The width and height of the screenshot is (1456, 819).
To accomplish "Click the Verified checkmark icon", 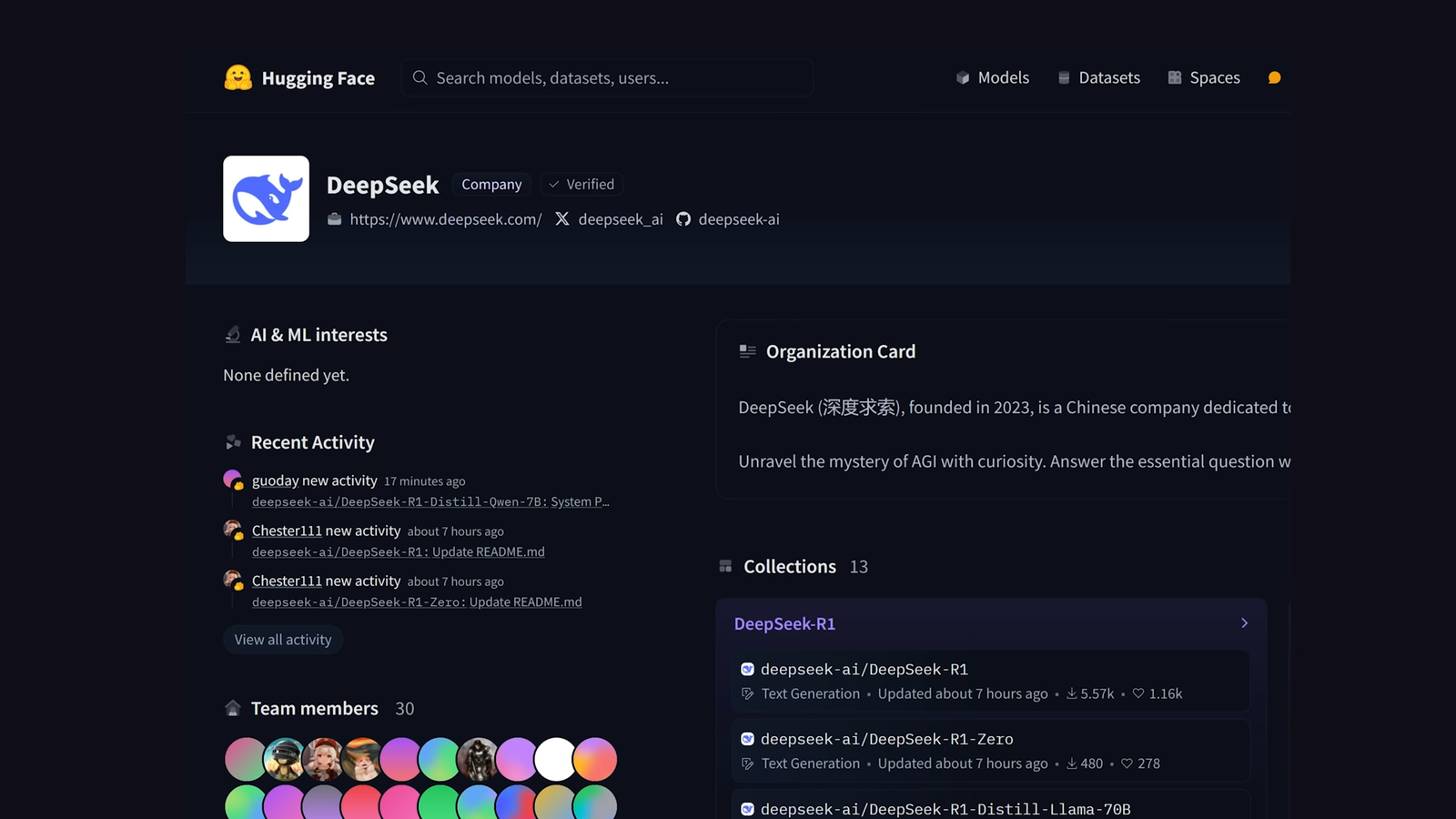I will coord(553,184).
